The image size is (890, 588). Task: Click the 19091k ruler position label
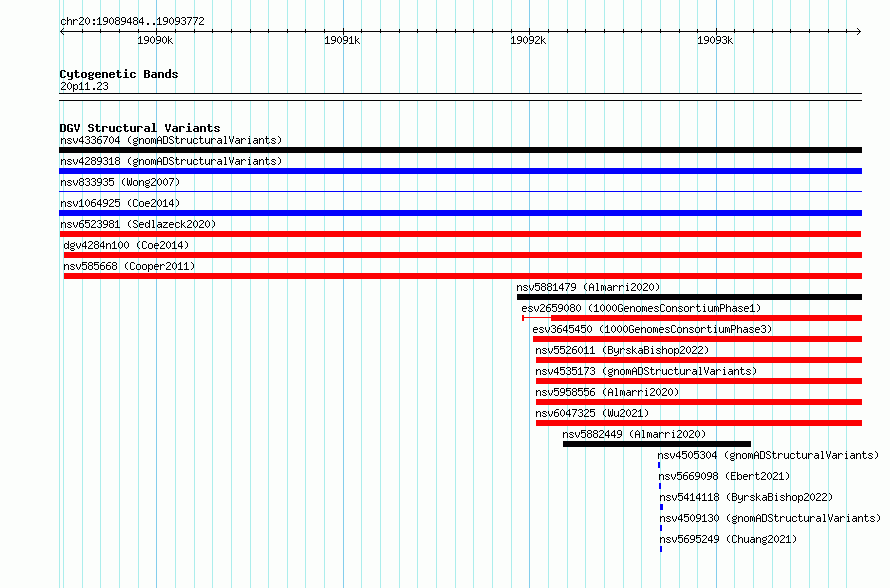point(342,40)
